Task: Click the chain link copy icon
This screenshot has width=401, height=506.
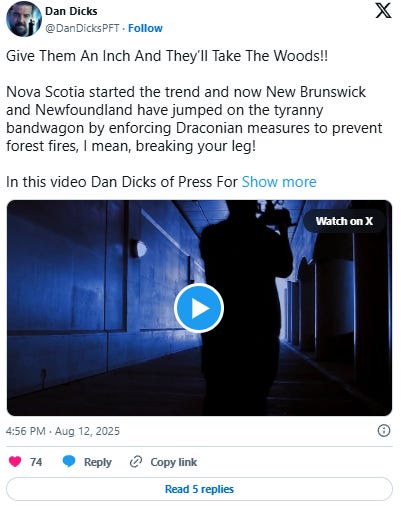Action: (136, 462)
